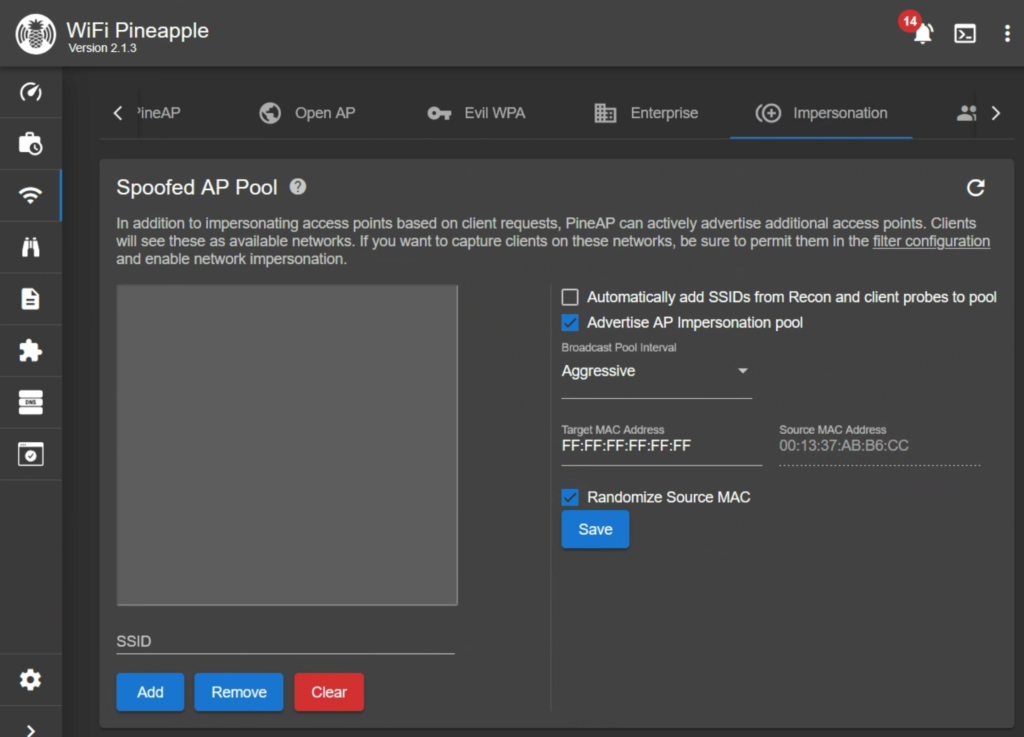
Task: Open the DNS server icon in sidebar
Action: point(31,402)
